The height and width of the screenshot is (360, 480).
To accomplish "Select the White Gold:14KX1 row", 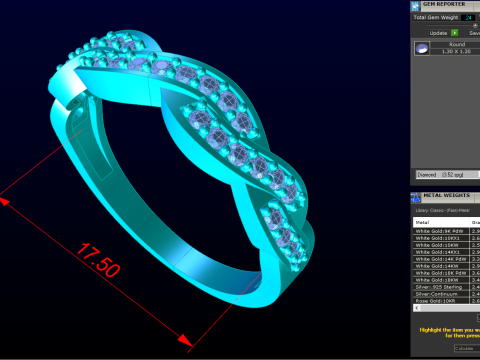I will click(x=447, y=252).
